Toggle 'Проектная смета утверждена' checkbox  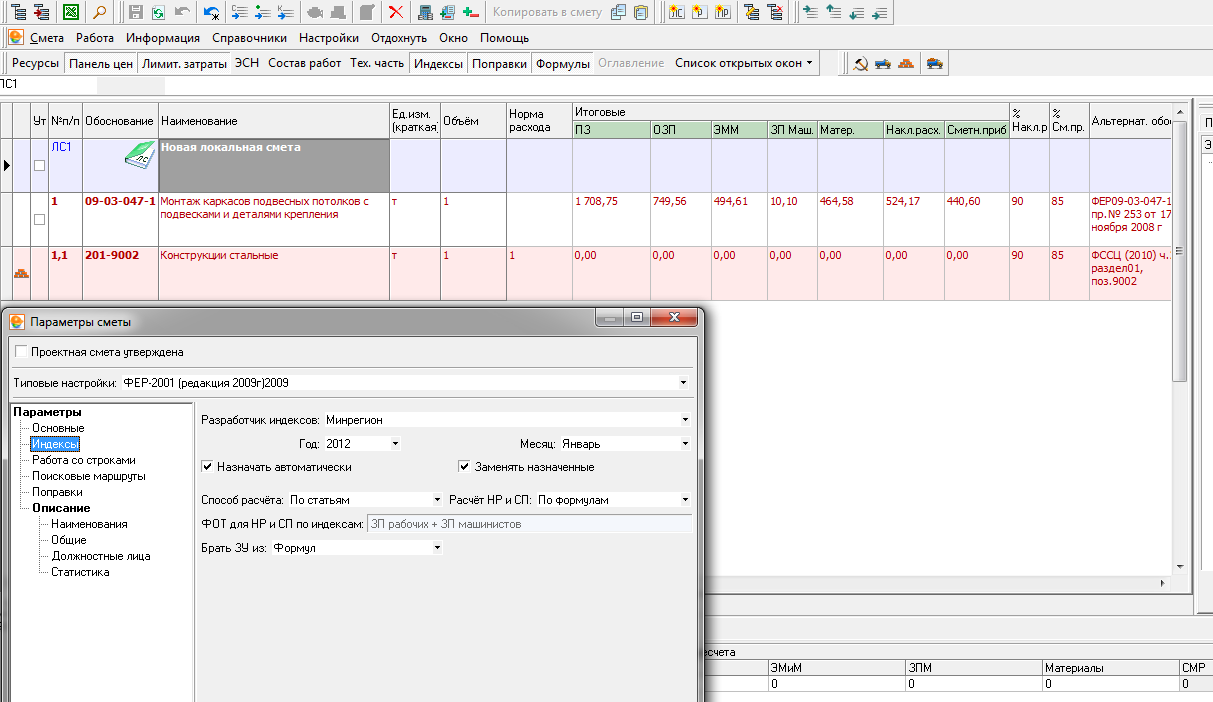coord(22,352)
